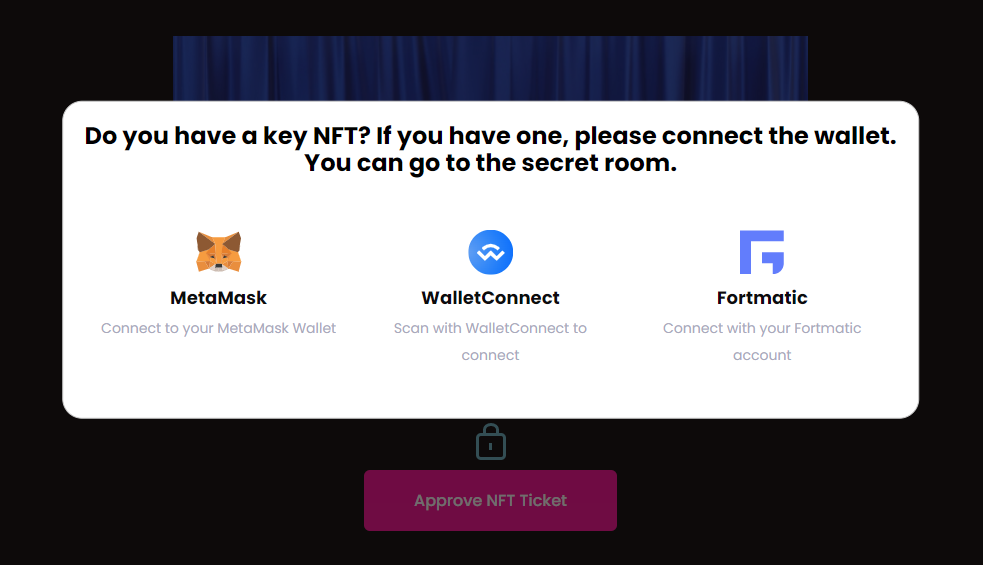Viewport: 983px width, 565px height.
Task: Click the word "account" under Fortmatic
Action: pyautogui.click(x=761, y=355)
